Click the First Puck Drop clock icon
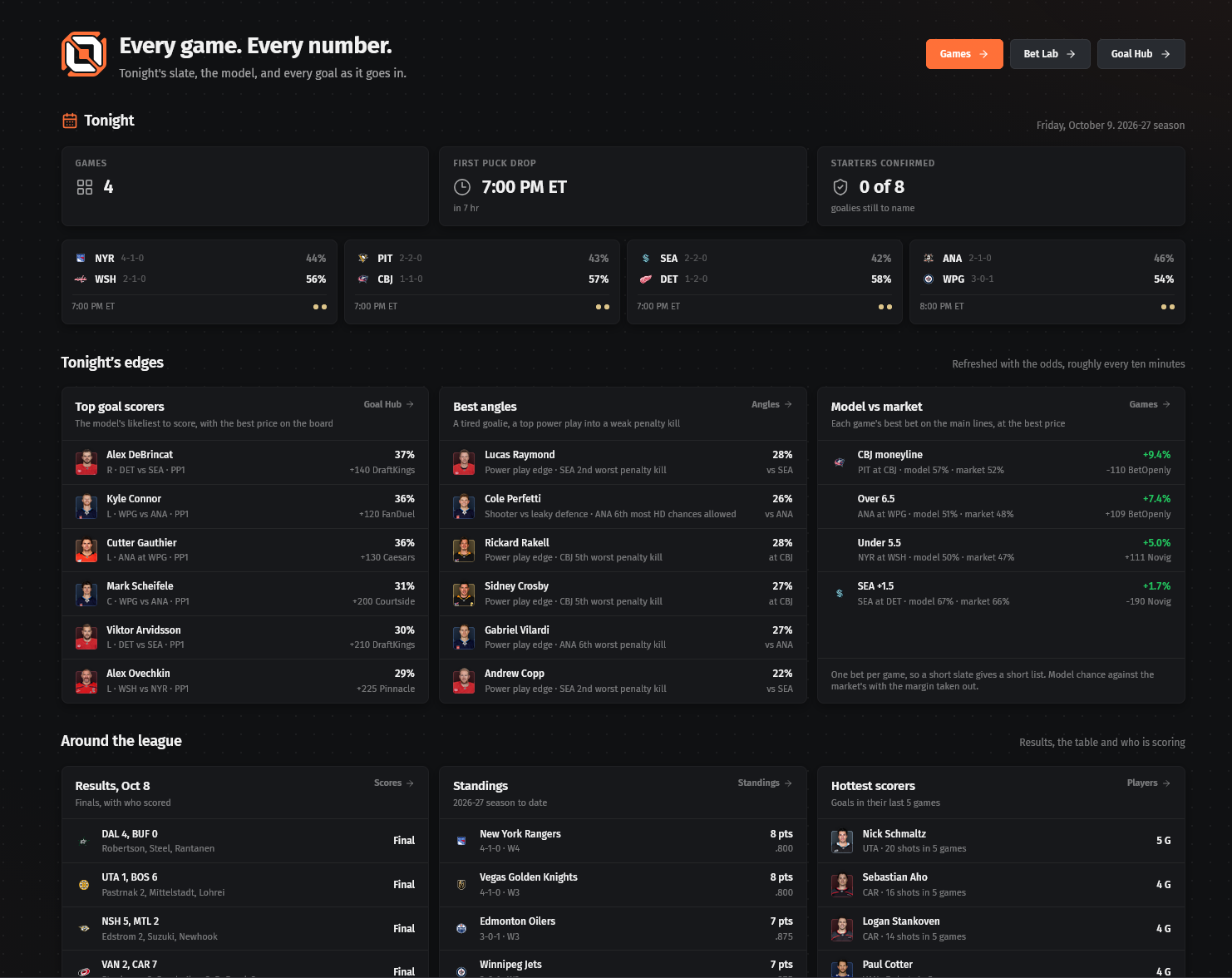The height and width of the screenshot is (978, 1232). coord(462,187)
